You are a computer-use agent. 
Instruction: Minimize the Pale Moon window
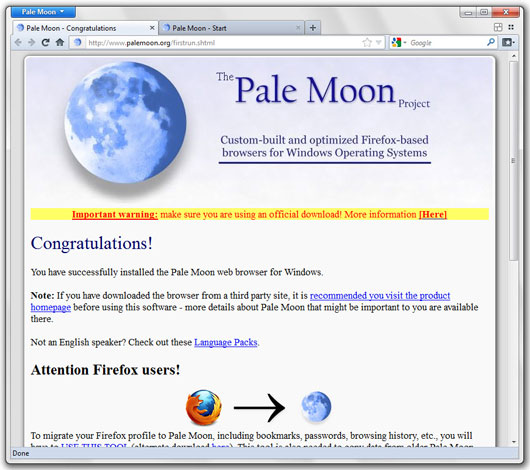point(468,13)
